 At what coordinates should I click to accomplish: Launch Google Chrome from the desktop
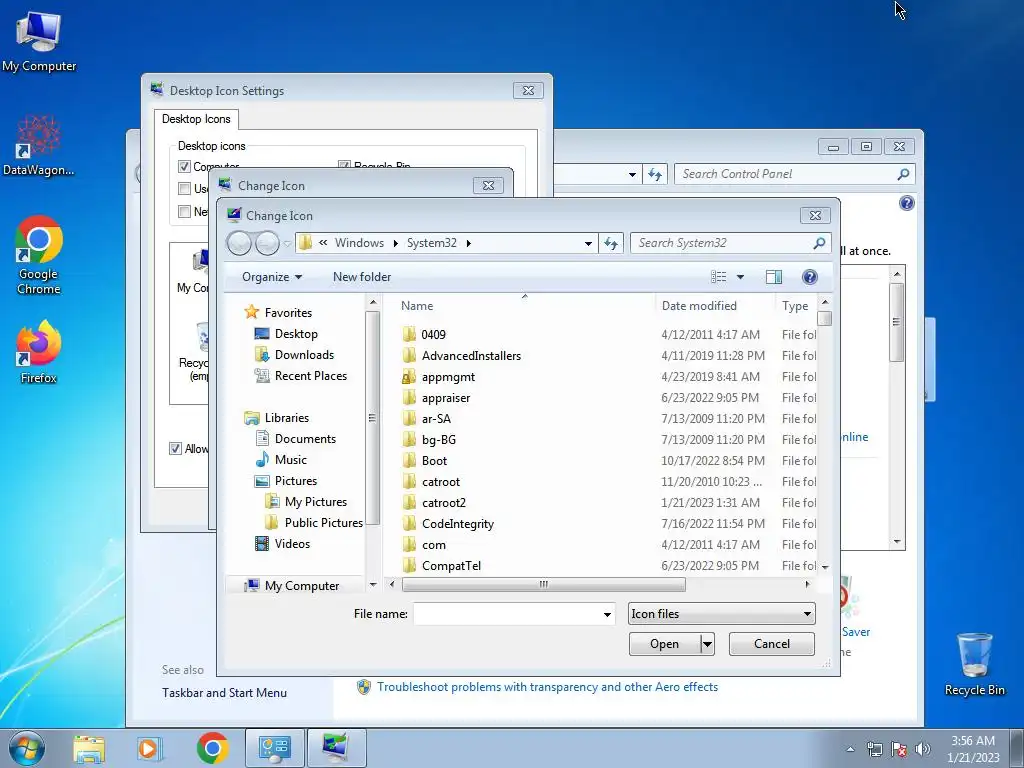pyautogui.click(x=39, y=255)
